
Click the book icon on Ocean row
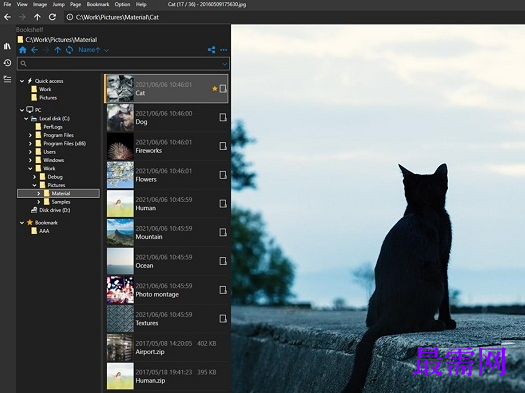223,261
